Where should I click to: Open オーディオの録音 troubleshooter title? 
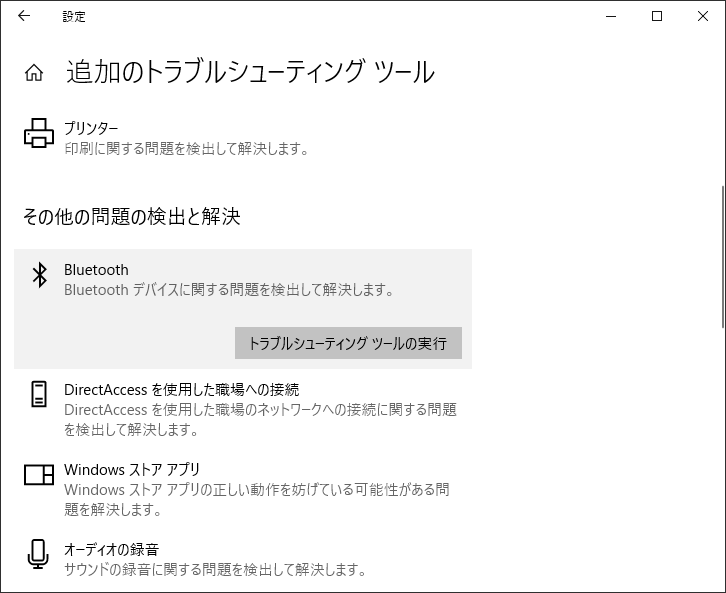pos(112,549)
